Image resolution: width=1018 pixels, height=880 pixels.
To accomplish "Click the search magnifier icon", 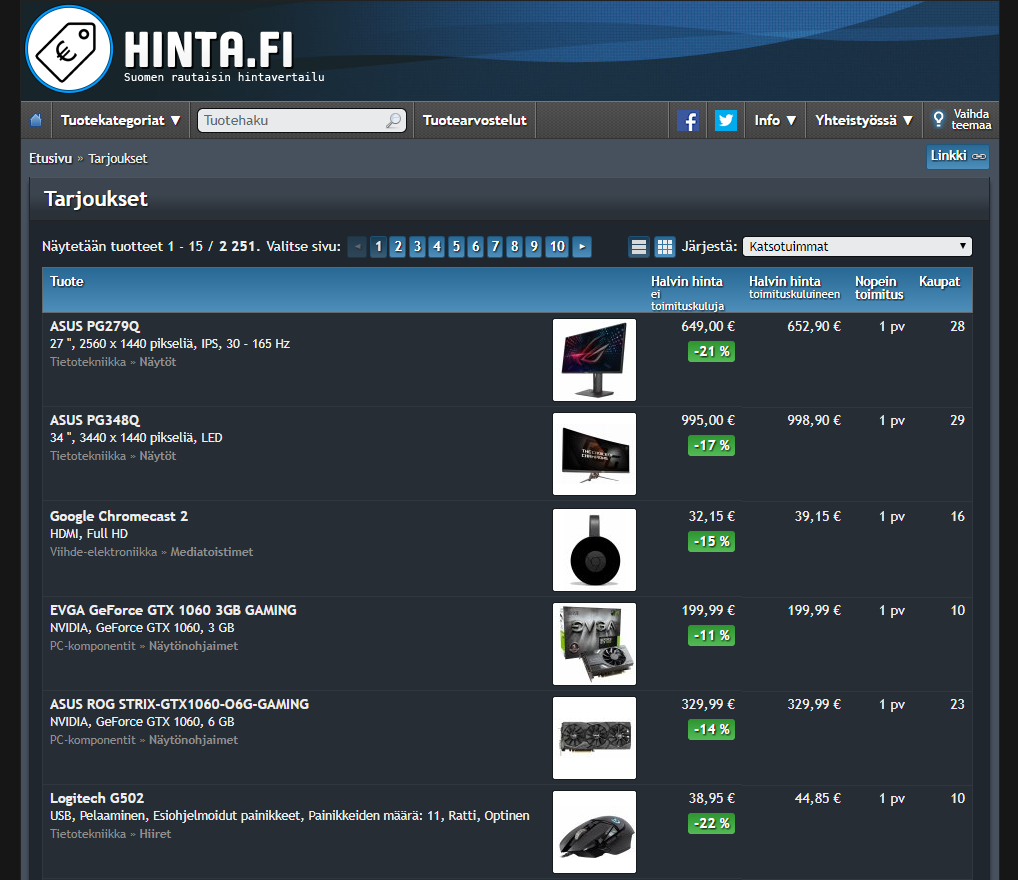I will point(393,120).
